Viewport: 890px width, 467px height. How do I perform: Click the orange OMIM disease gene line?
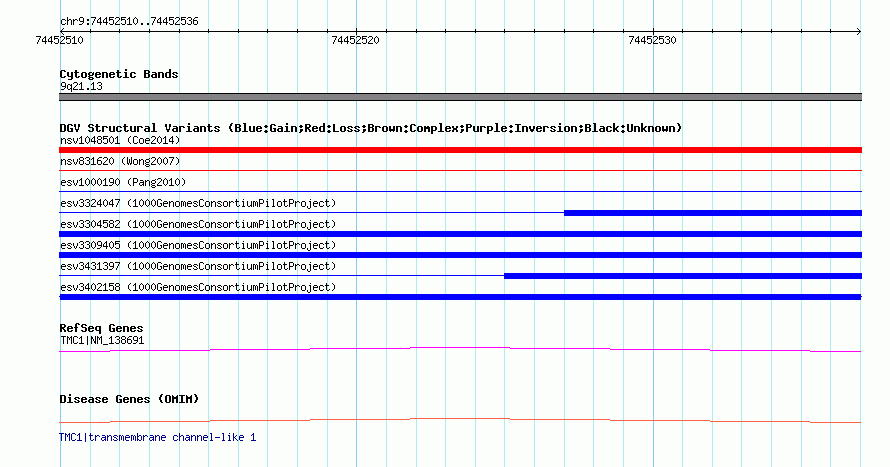(460, 420)
